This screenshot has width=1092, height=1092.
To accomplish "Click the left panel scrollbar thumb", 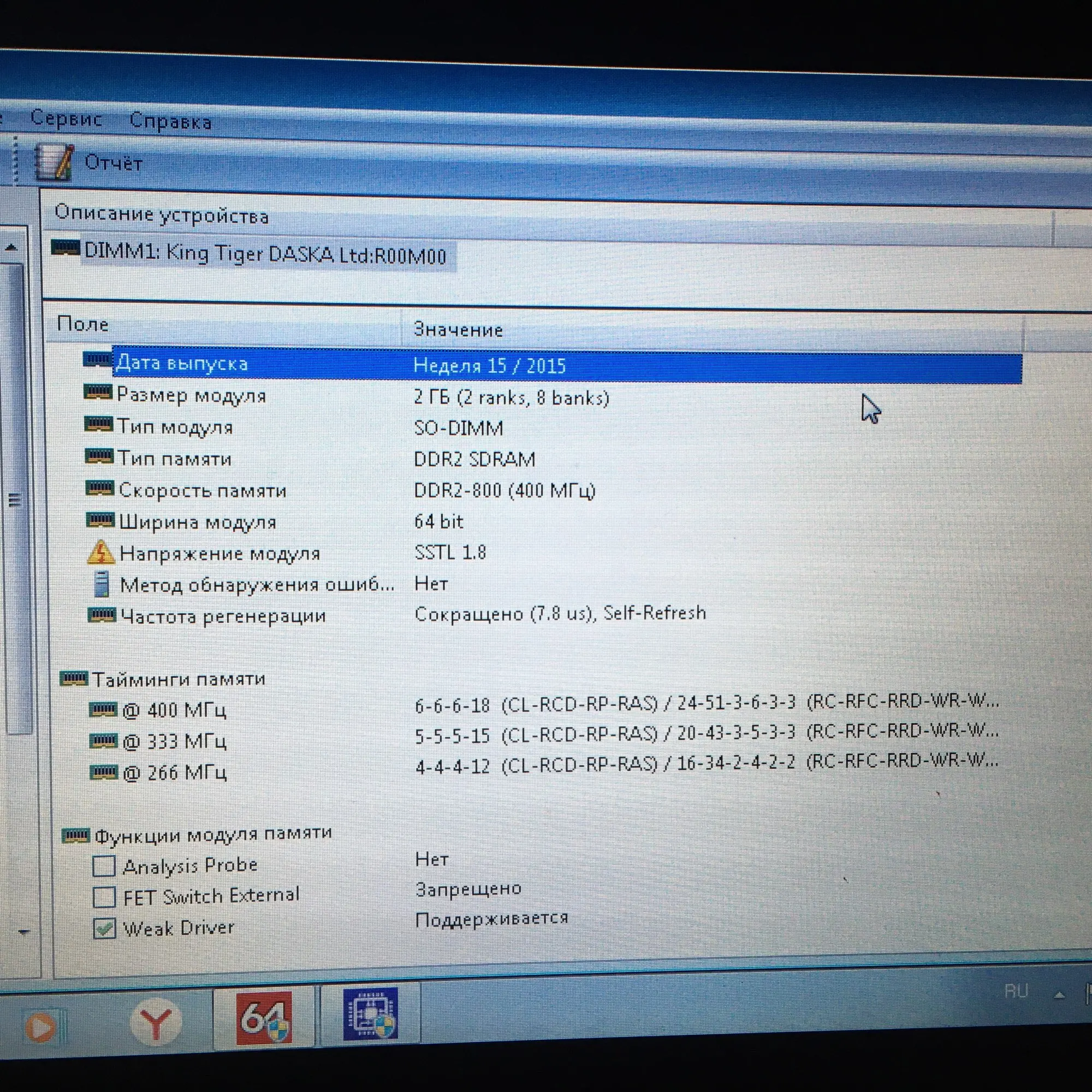I will coord(14,500).
